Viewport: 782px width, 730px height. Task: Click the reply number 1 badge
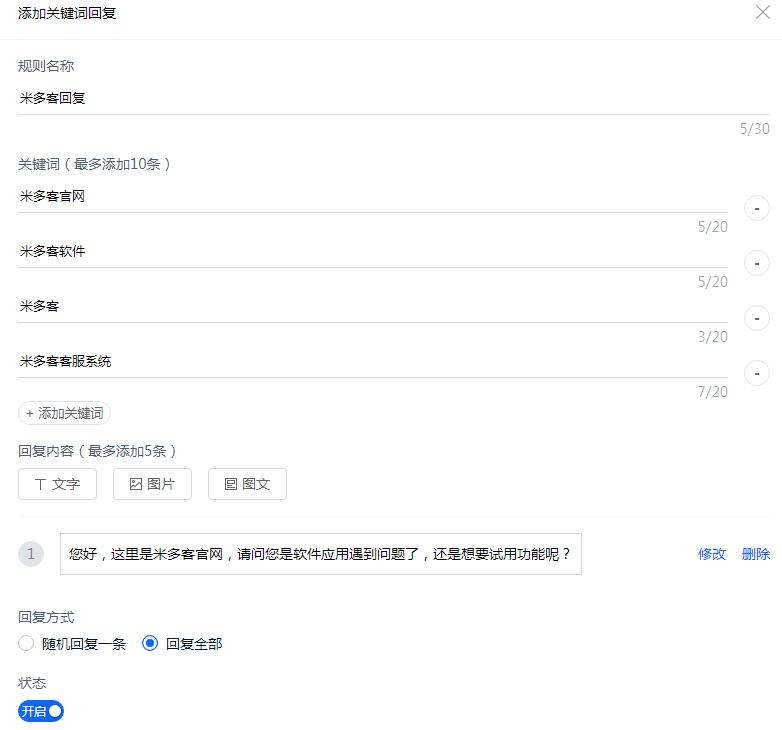pos(31,554)
